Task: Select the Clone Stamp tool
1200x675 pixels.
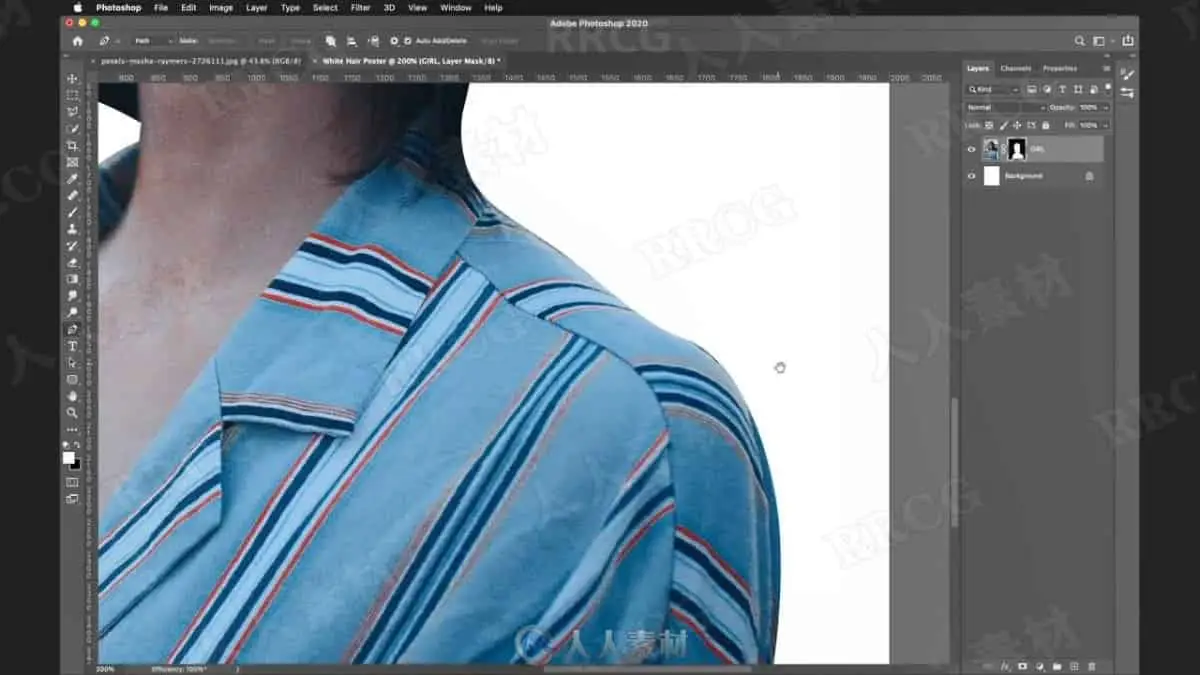Action: click(72, 229)
